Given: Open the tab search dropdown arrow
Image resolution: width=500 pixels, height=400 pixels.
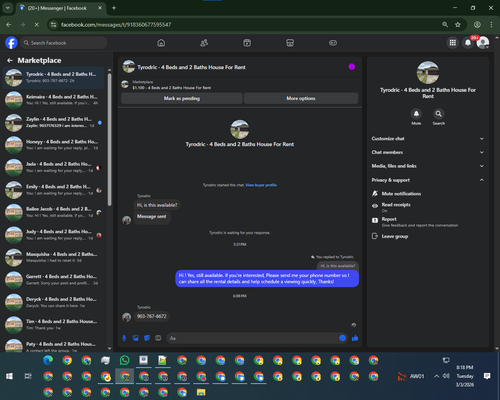Looking at the screenshot, I should [7, 8].
